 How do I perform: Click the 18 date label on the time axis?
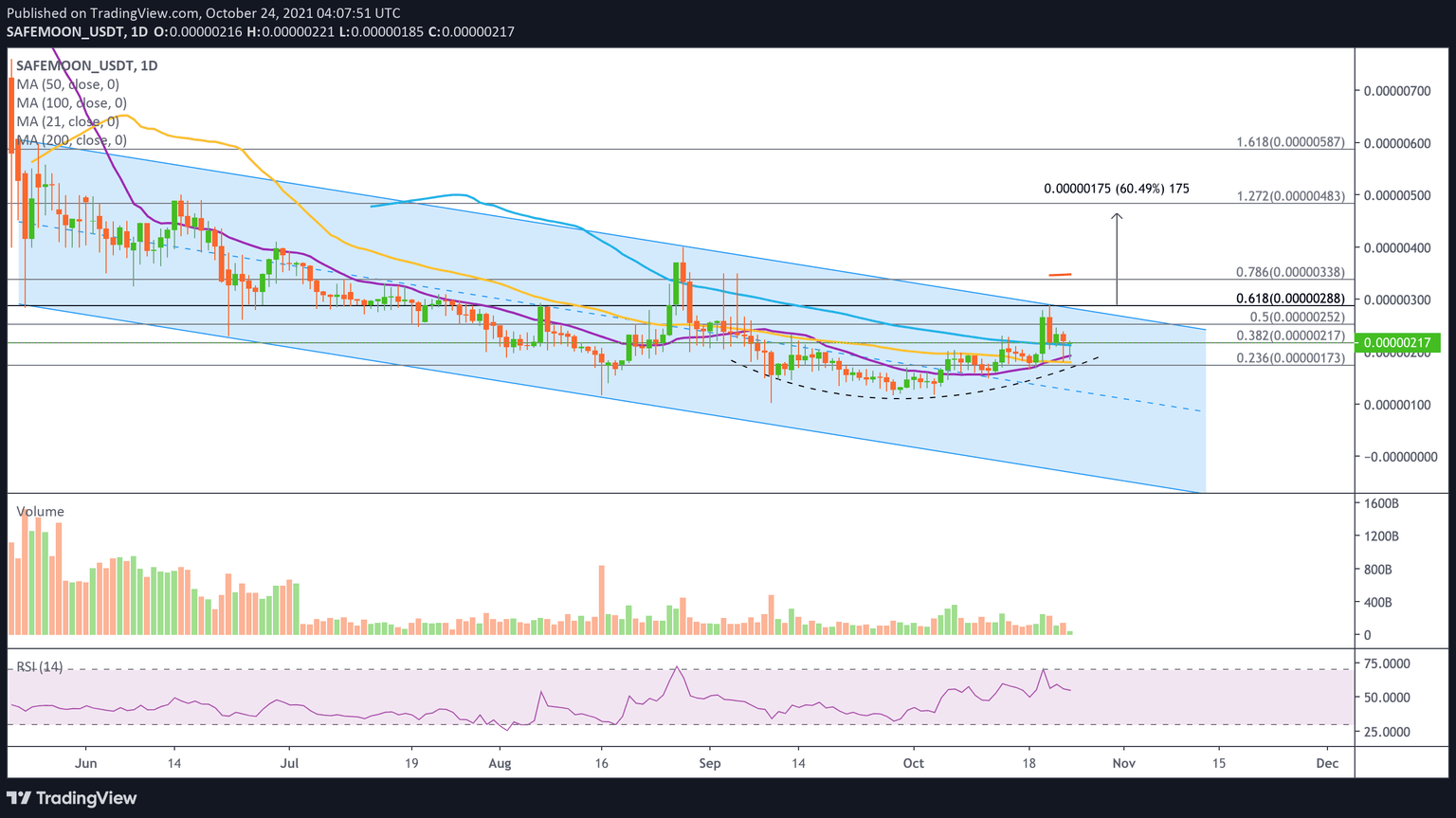1029,763
